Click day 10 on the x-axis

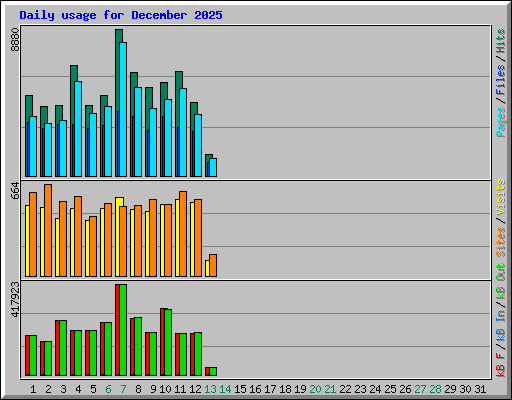click(x=165, y=389)
